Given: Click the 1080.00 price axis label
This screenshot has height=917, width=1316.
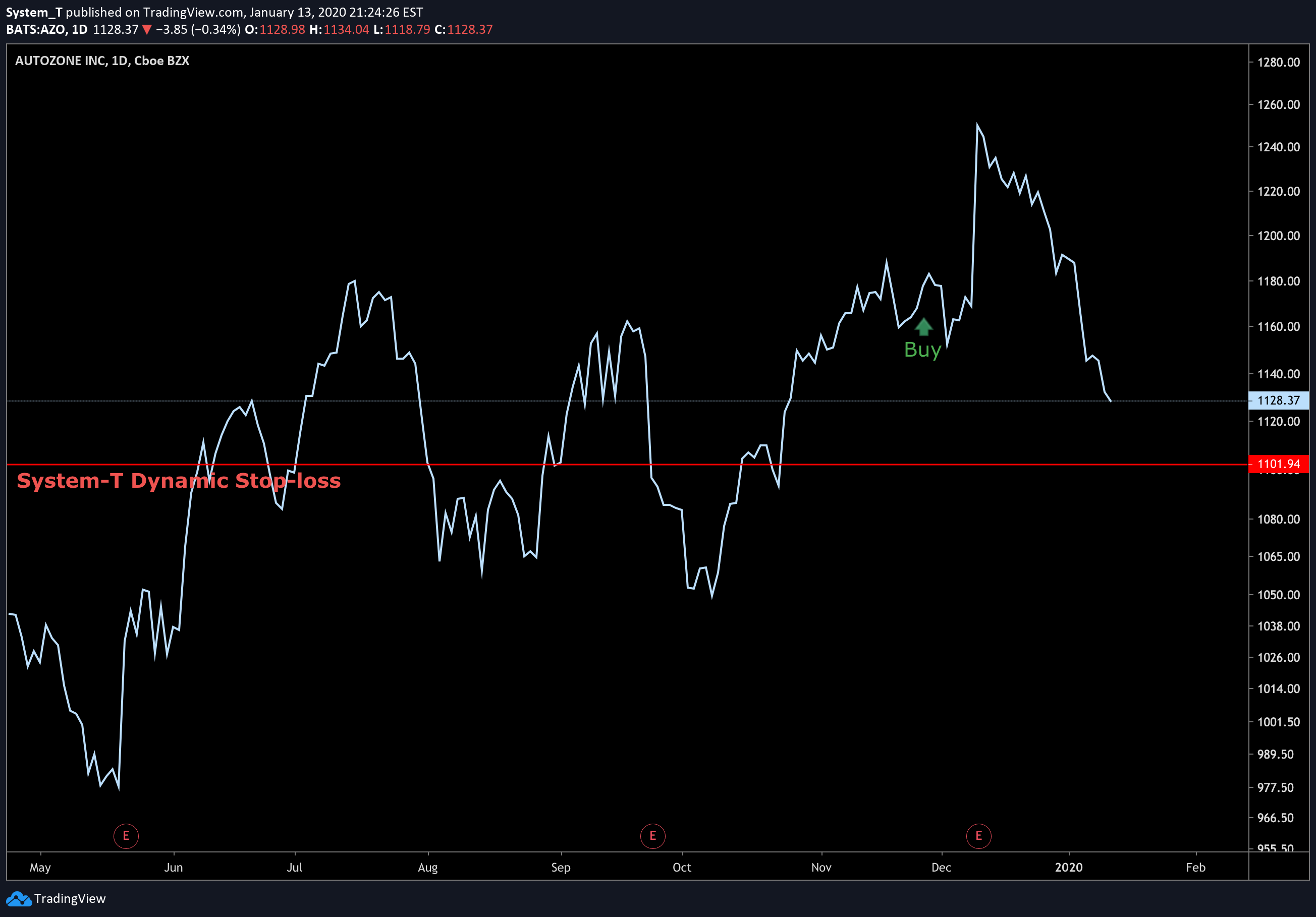Looking at the screenshot, I should (x=1279, y=520).
